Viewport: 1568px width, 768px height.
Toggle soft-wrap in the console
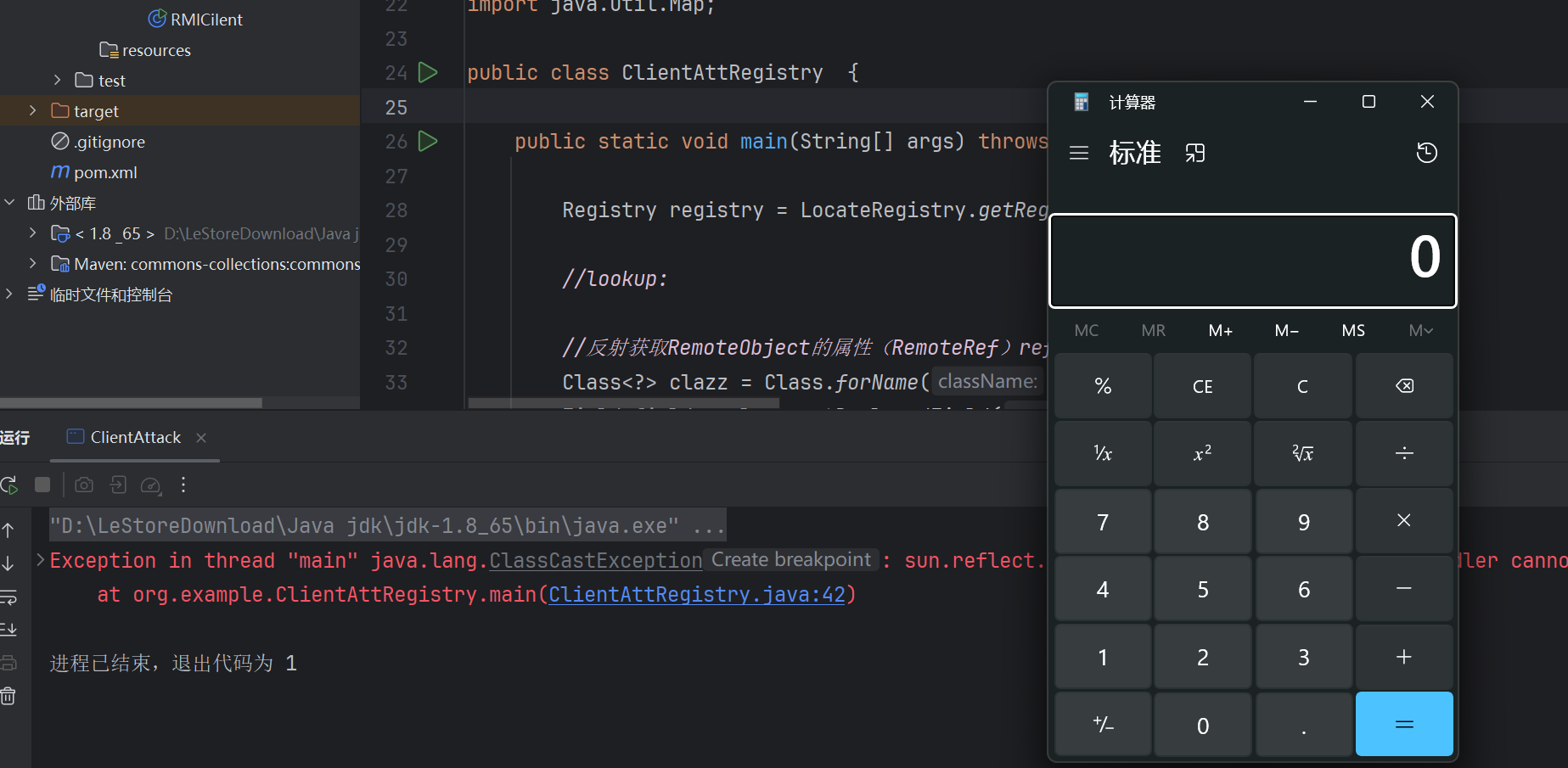pos(8,598)
